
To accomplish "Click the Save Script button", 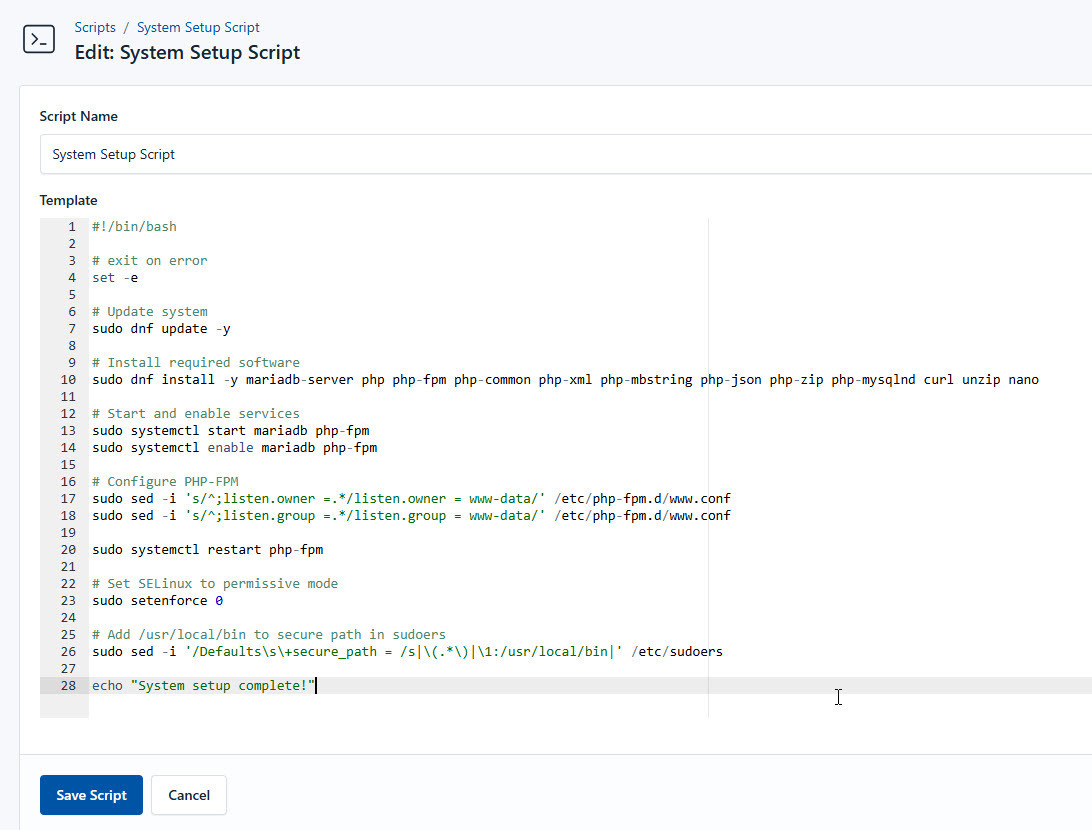I will (x=91, y=794).
